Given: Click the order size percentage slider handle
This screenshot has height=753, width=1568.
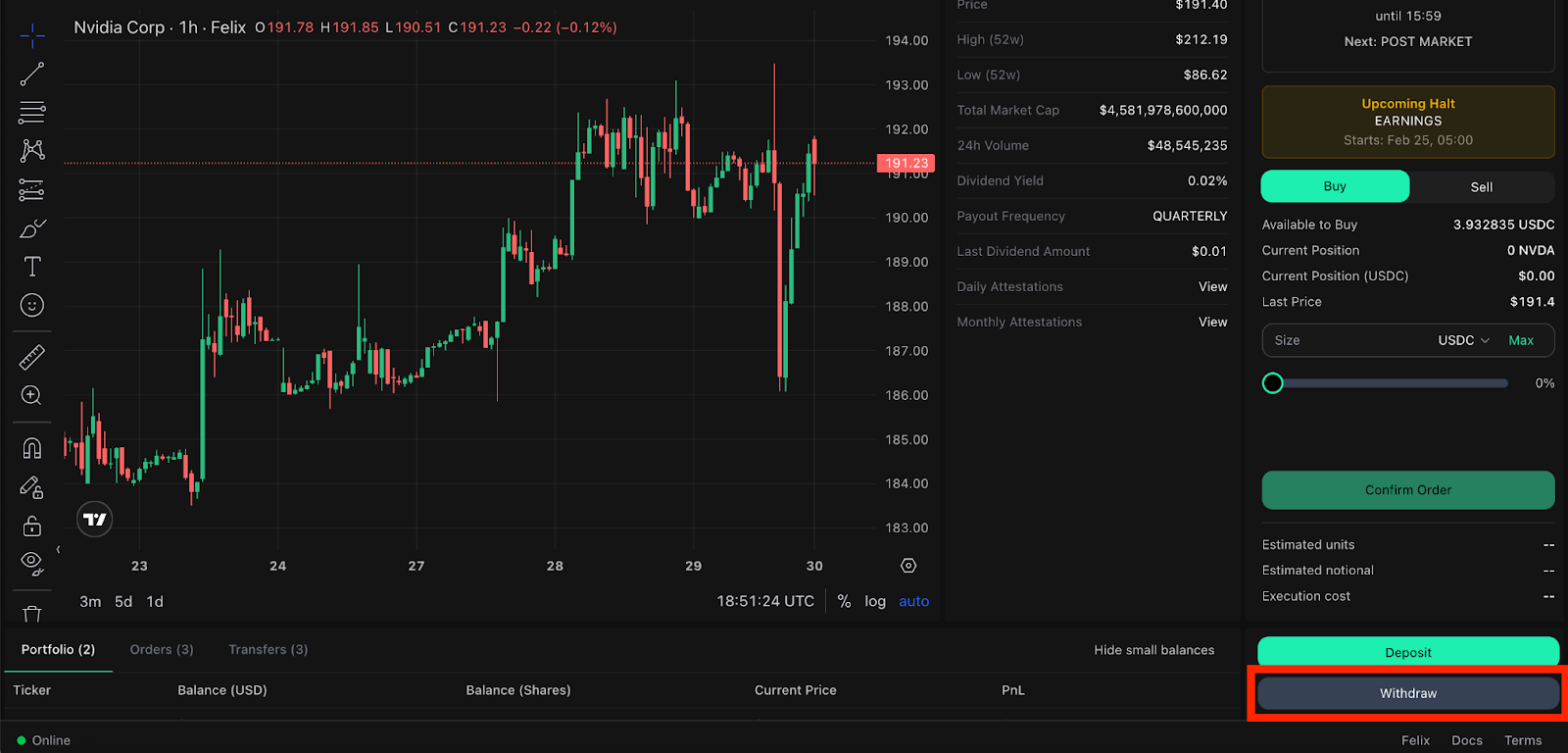Looking at the screenshot, I should coord(1273,383).
